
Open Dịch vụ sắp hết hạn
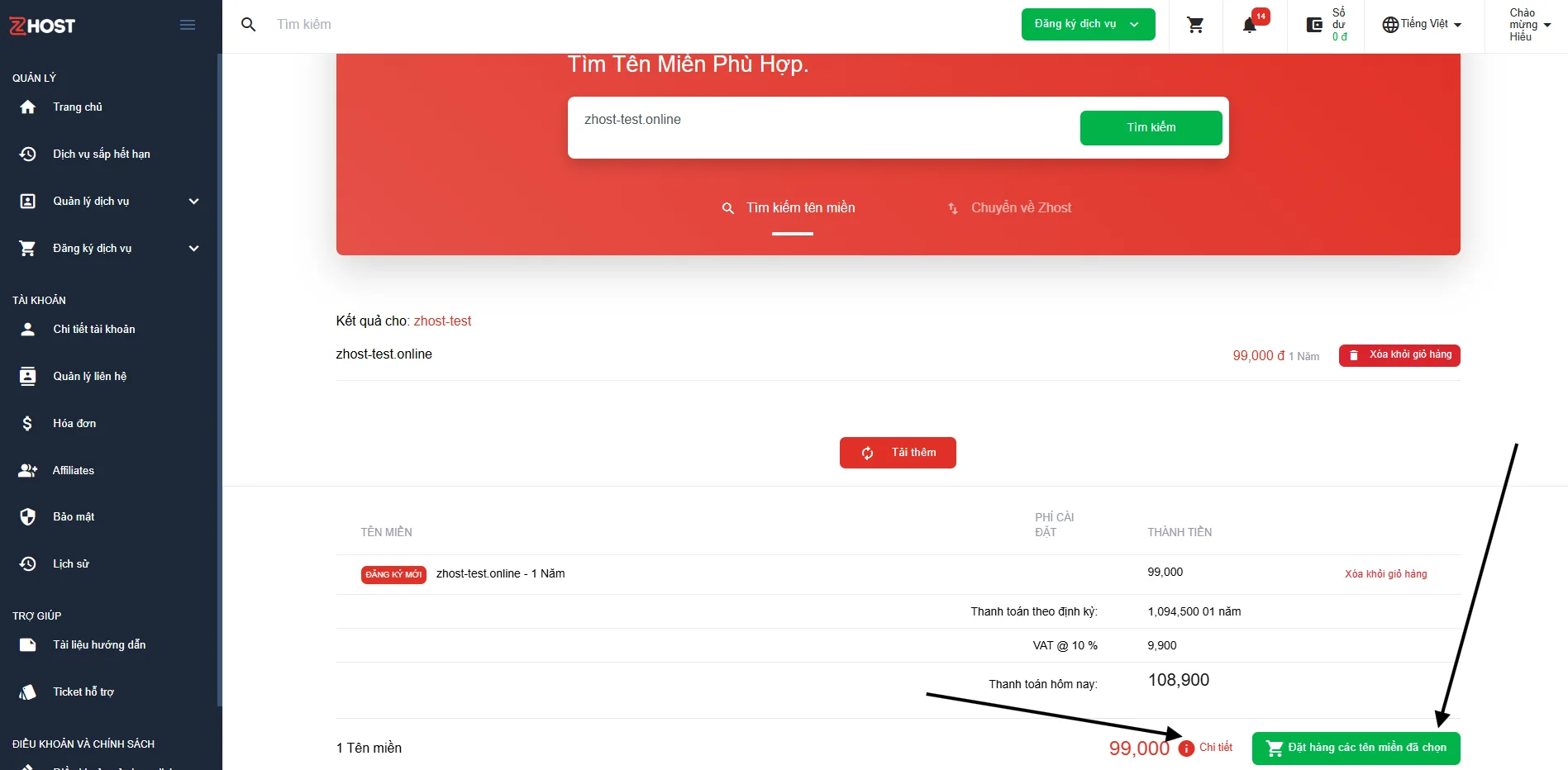coord(102,154)
